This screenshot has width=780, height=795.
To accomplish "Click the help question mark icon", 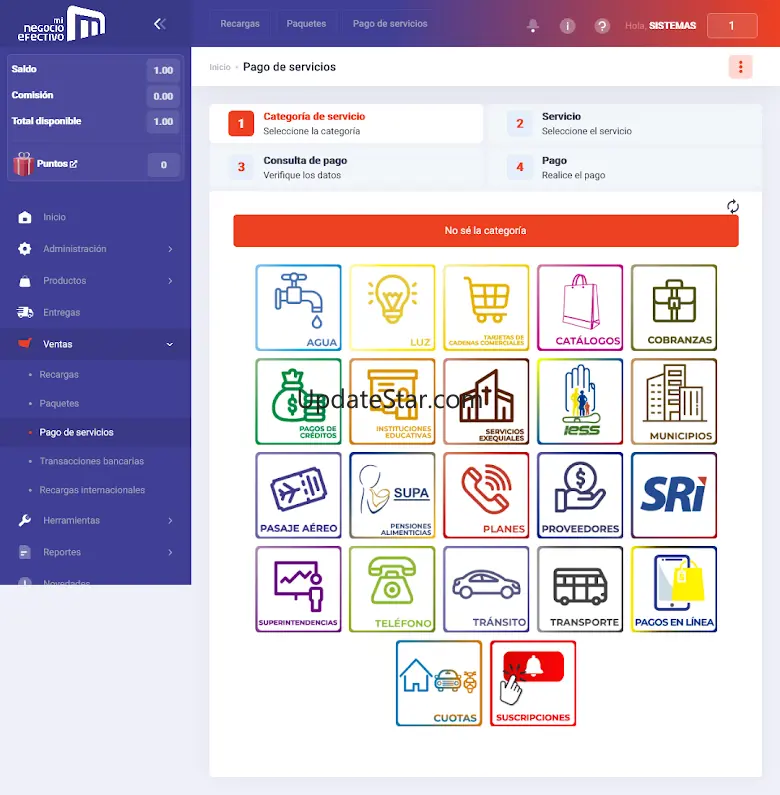I will (601, 25).
